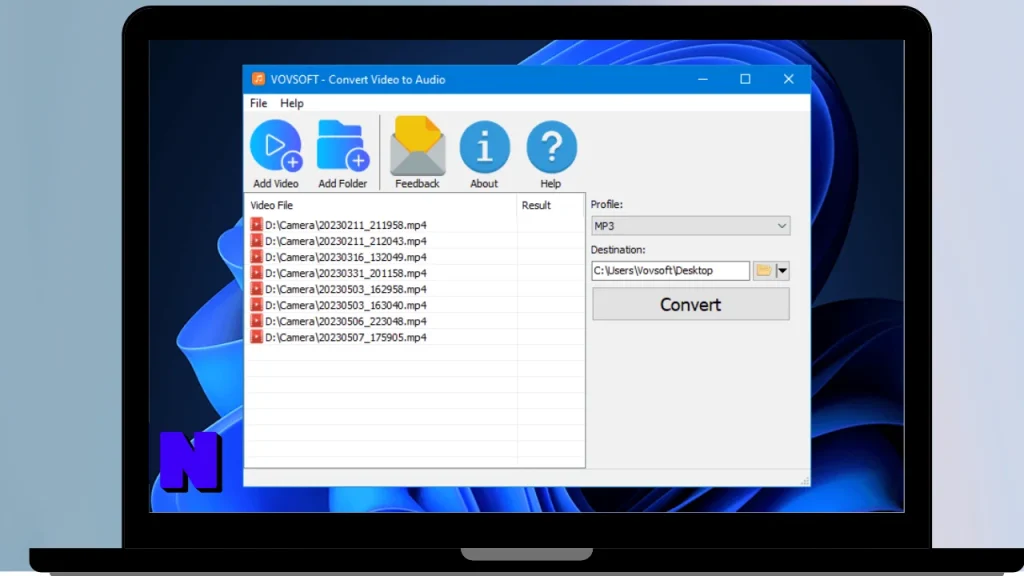
Task: Select file 20230211_211958.mp4
Action: pos(345,225)
